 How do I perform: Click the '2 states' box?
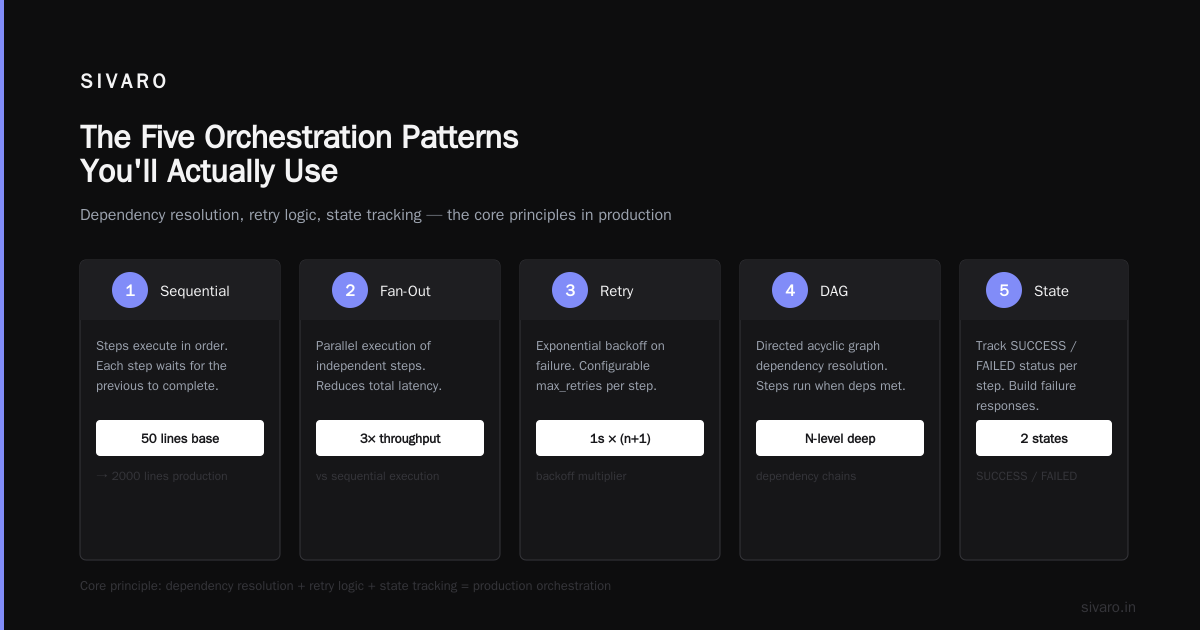[x=1044, y=438]
